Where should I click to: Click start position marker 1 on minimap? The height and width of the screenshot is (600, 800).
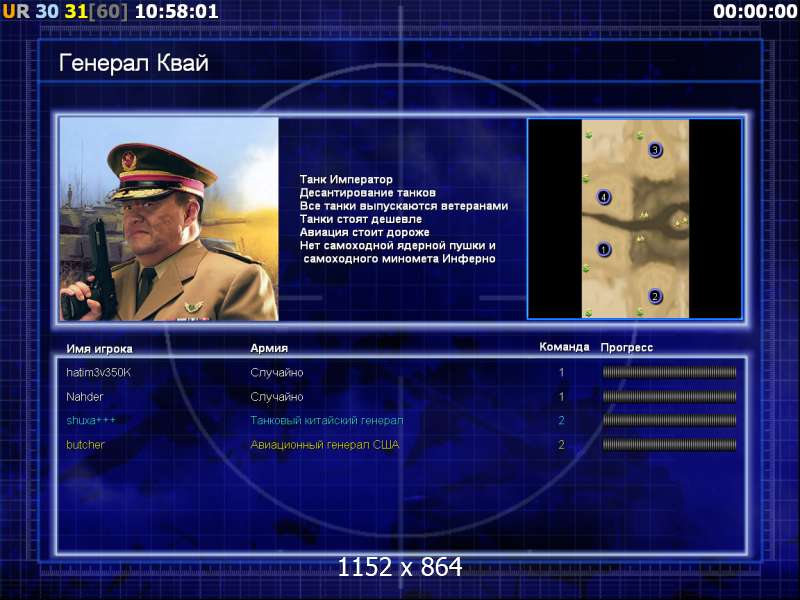click(604, 249)
